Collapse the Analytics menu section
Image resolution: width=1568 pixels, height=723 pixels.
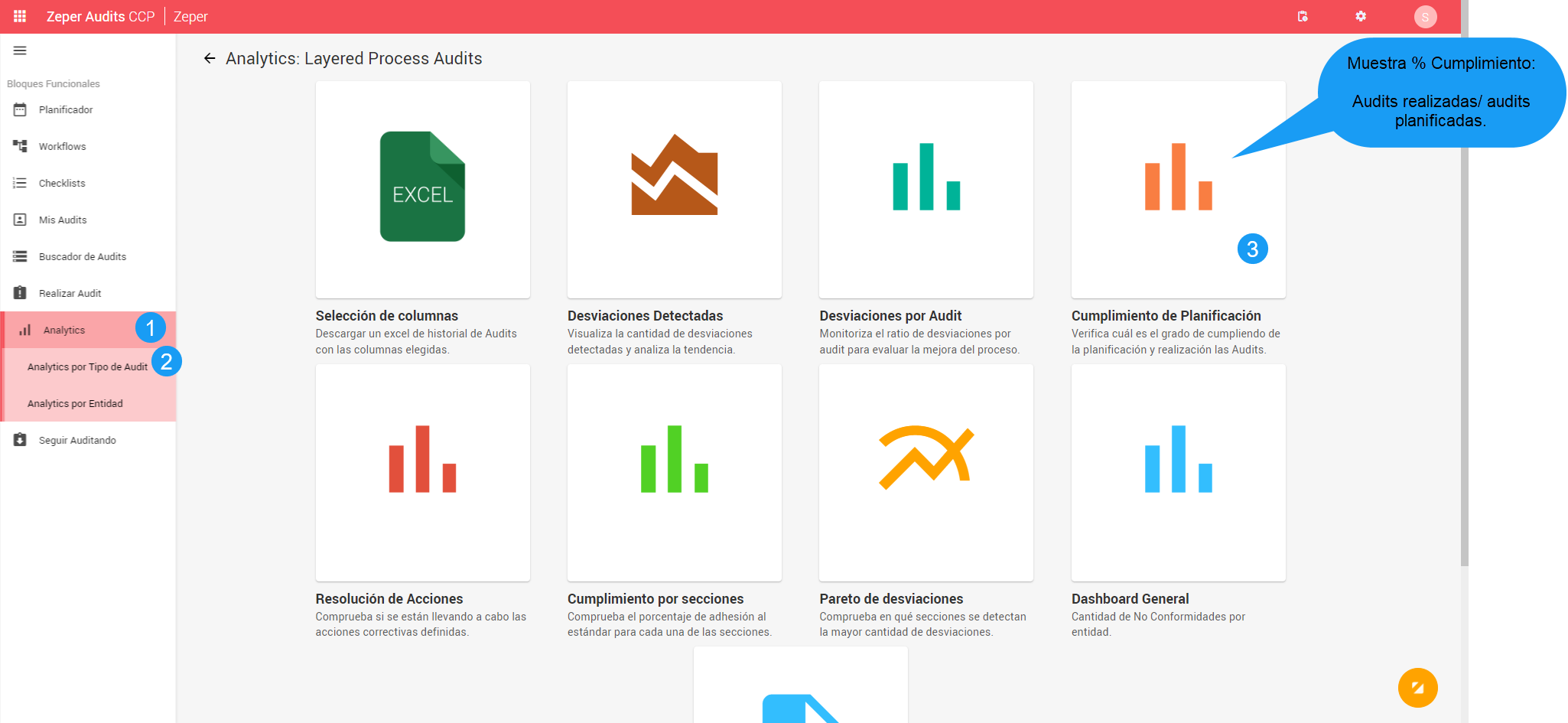point(88,330)
